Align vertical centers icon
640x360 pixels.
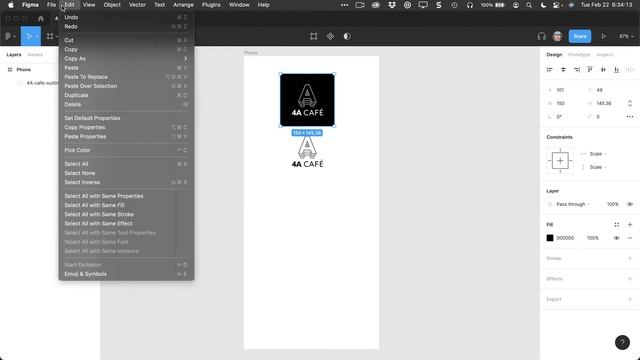click(603, 70)
